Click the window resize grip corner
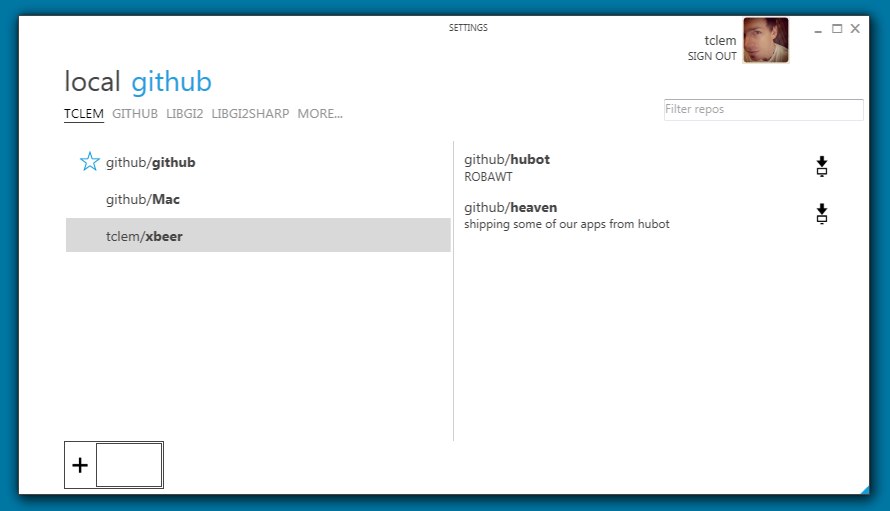 coord(863,489)
